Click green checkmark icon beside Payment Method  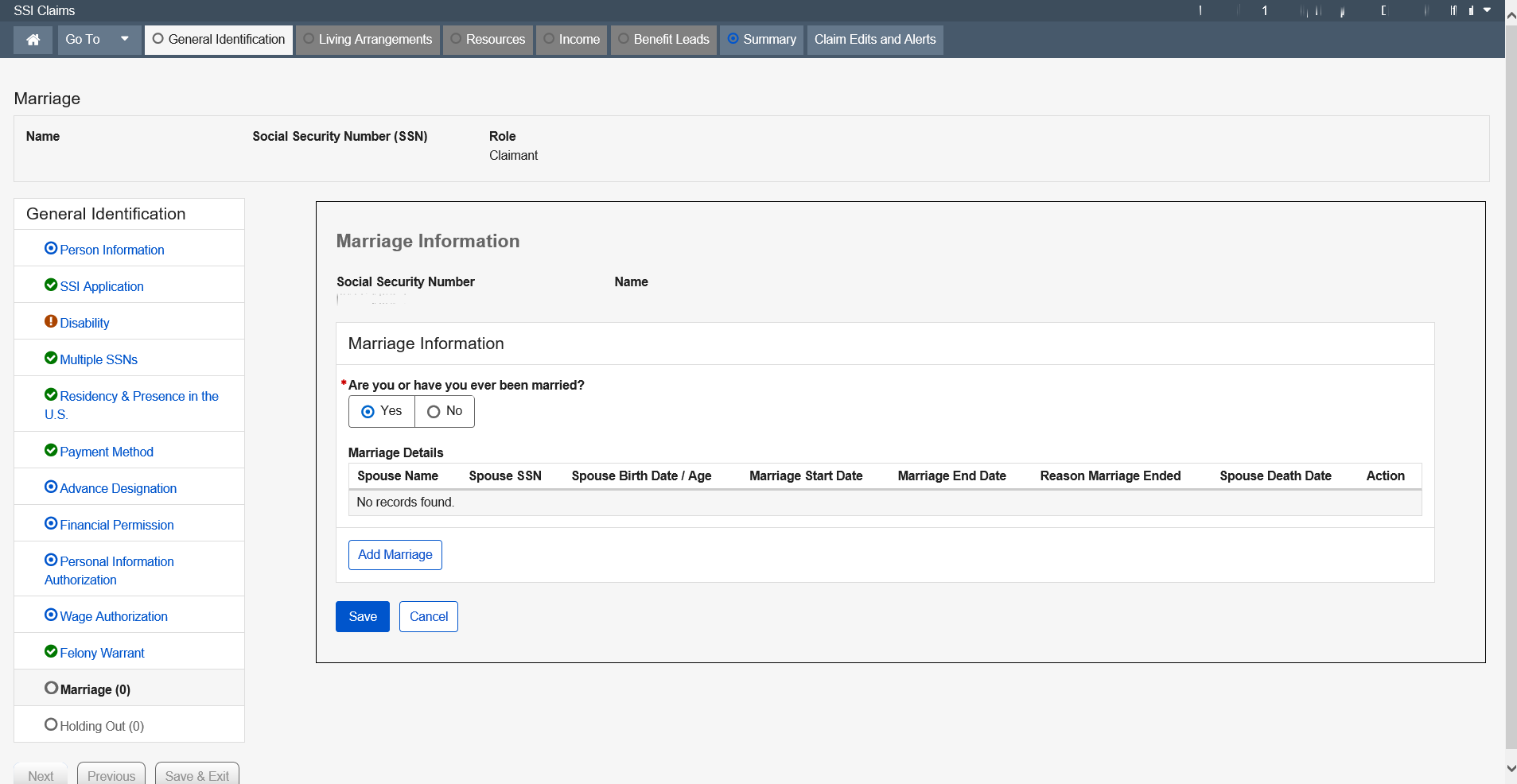51,451
